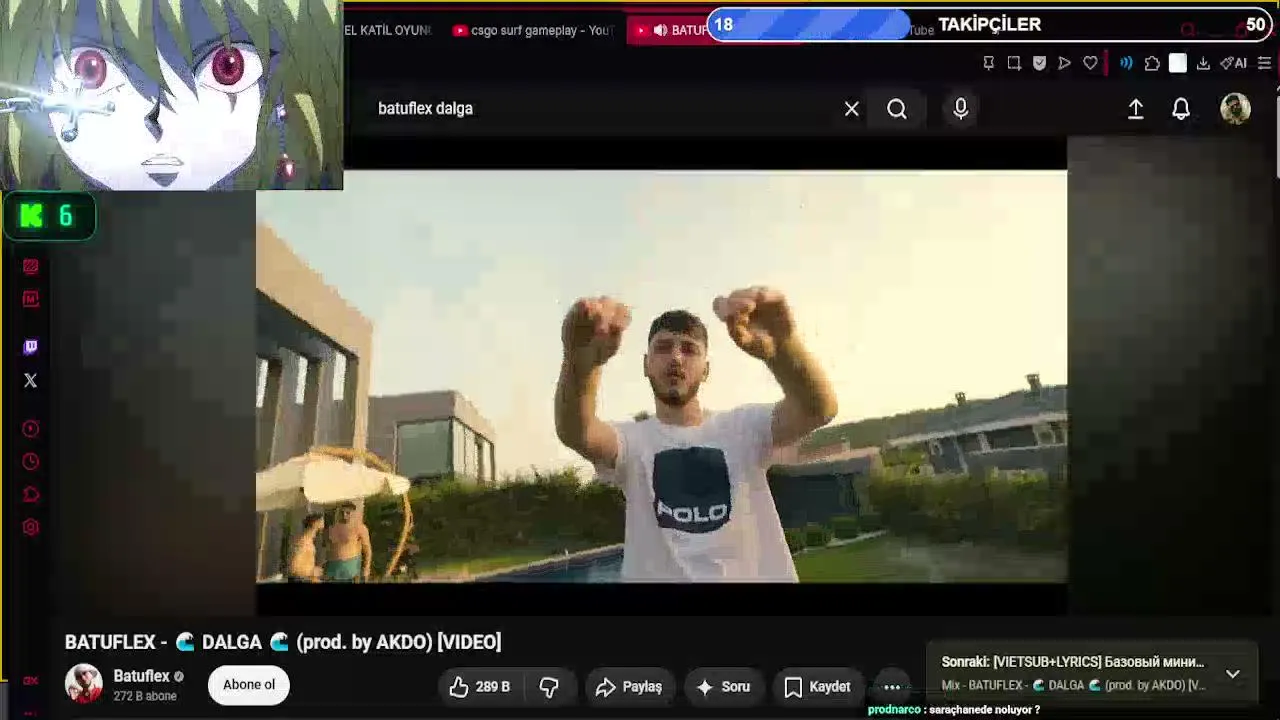Click the heart bookmark icon

1090,63
